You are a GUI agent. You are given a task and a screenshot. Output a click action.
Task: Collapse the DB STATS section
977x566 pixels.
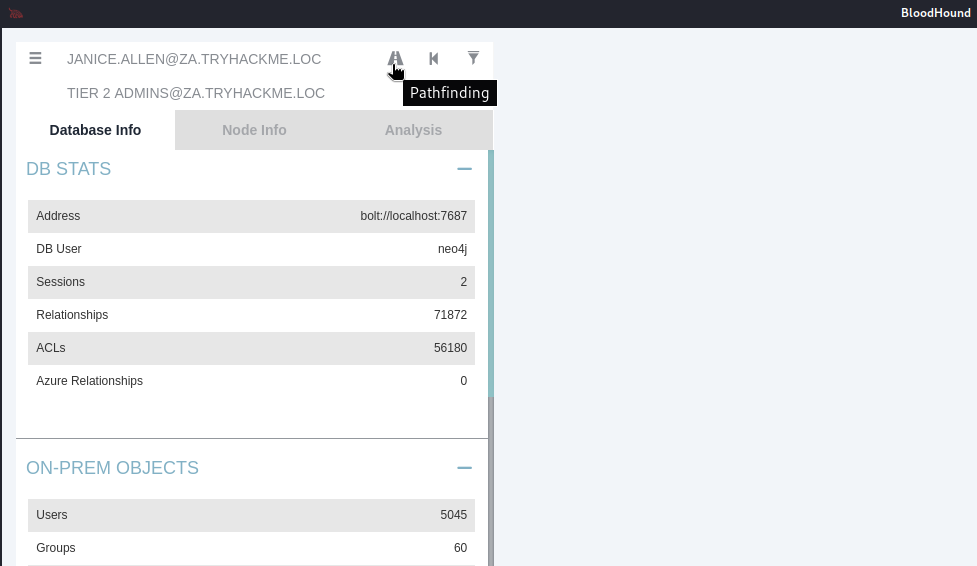pos(464,169)
